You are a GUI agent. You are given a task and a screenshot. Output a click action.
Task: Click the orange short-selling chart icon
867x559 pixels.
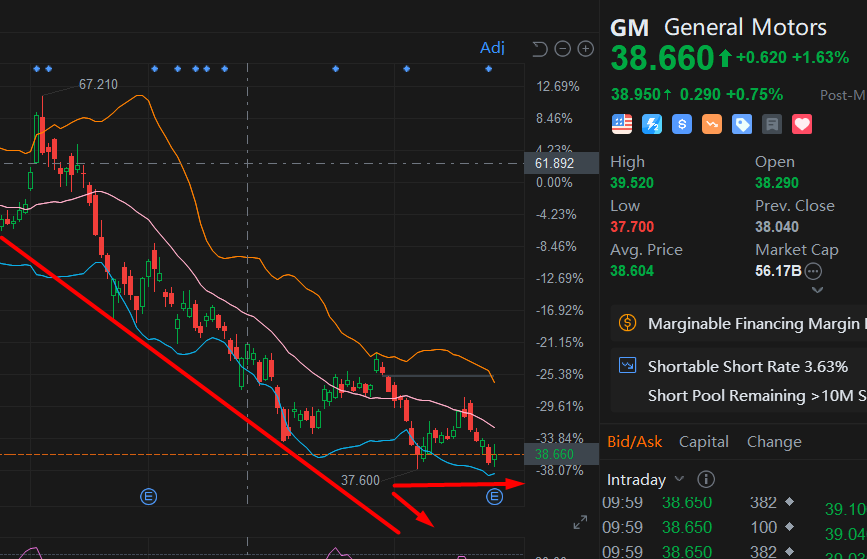tap(712, 124)
